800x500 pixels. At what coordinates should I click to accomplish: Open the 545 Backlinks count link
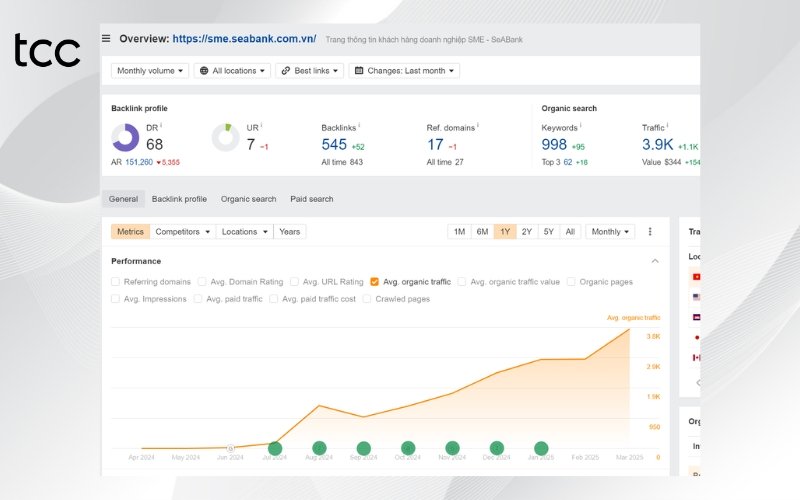tap(334, 145)
